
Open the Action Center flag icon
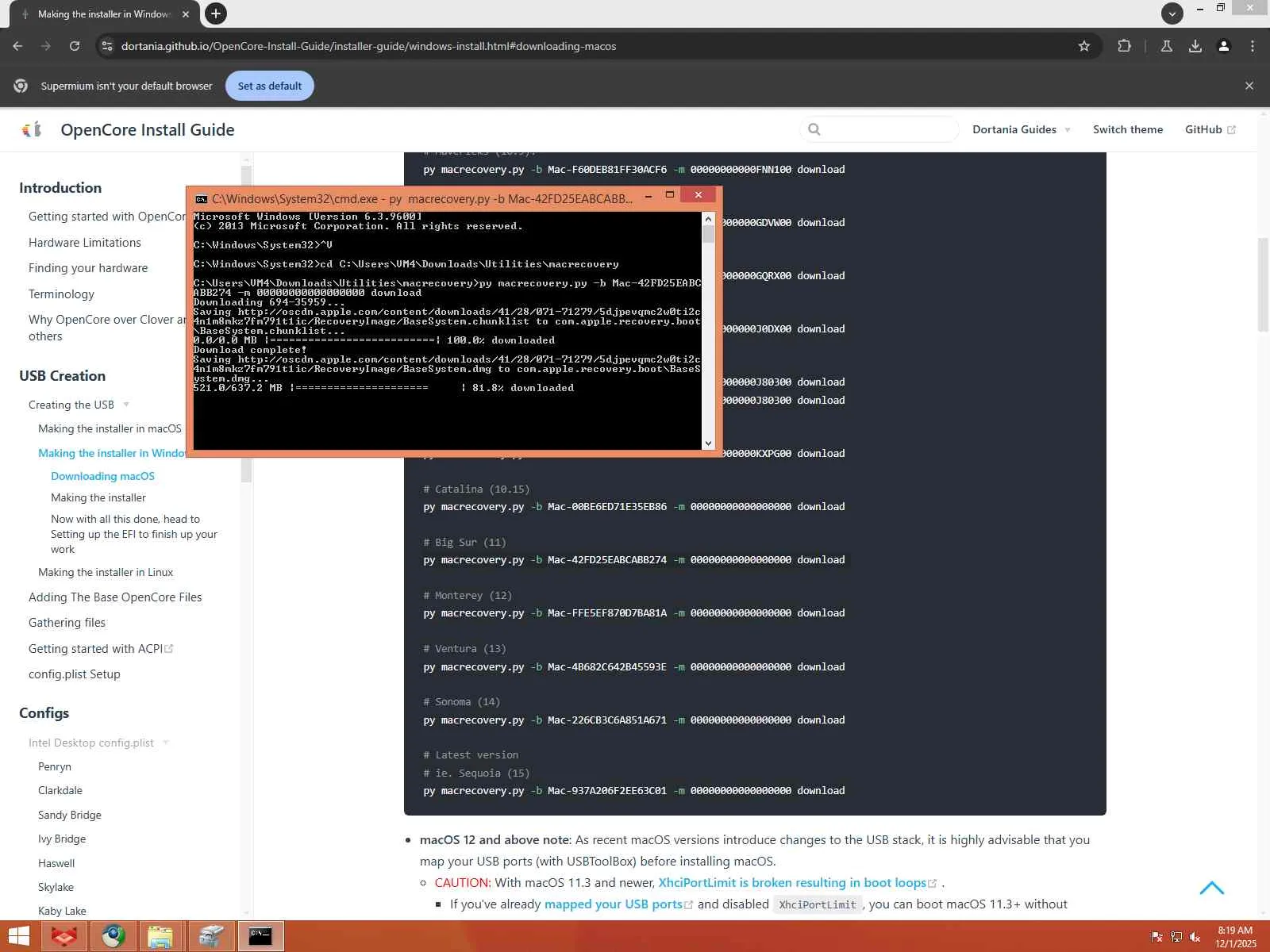pyautogui.click(x=1156, y=937)
